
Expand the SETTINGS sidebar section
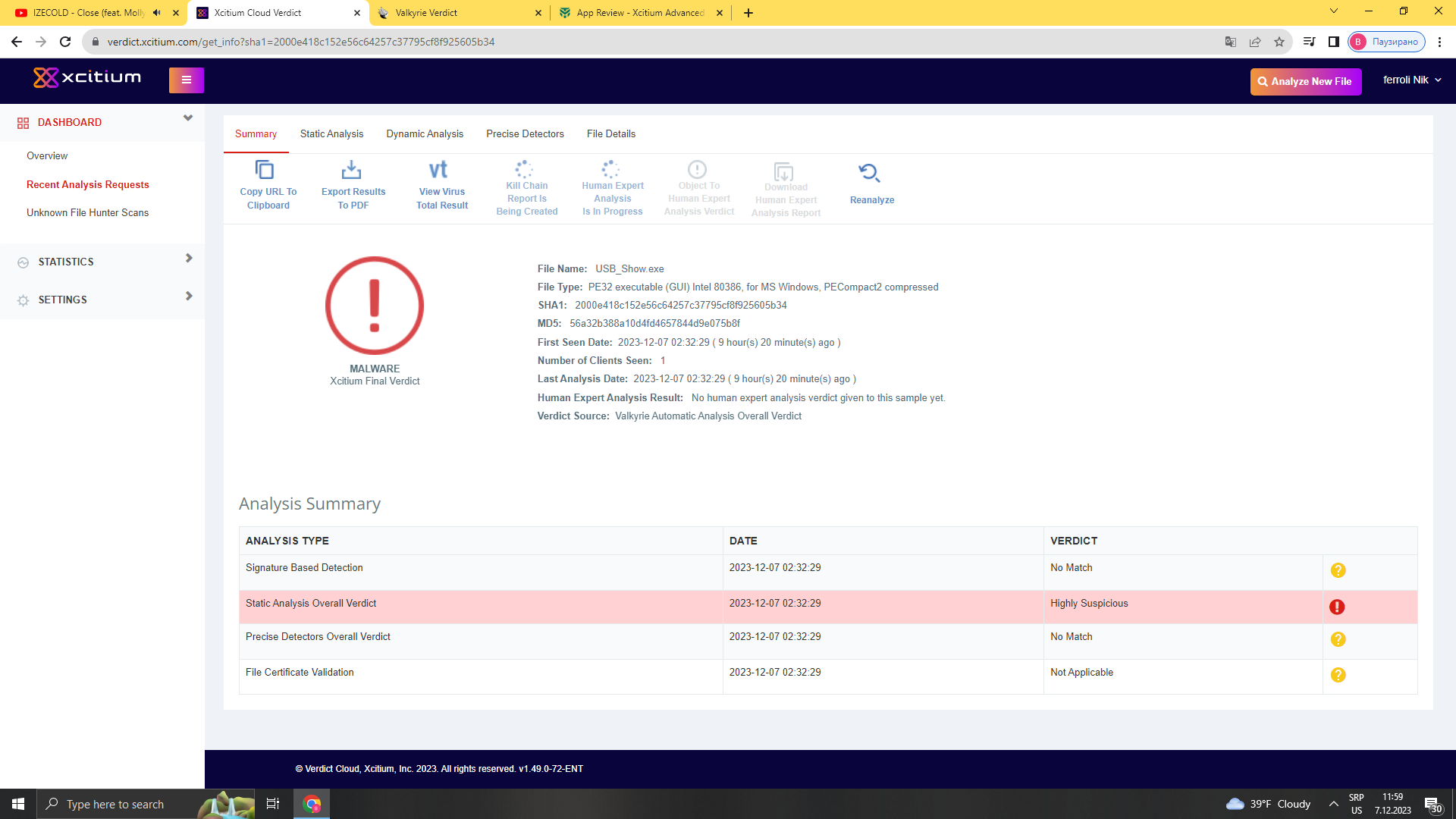pos(189,297)
